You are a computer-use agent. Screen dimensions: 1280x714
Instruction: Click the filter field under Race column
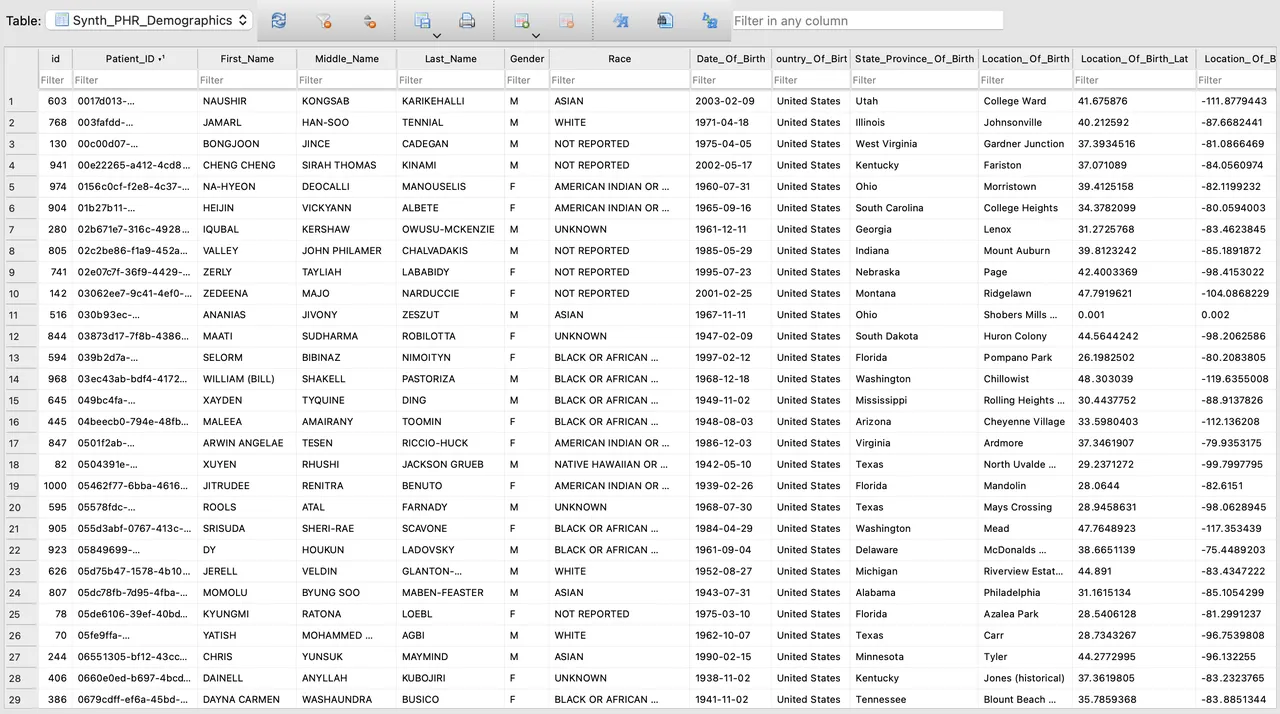619,80
